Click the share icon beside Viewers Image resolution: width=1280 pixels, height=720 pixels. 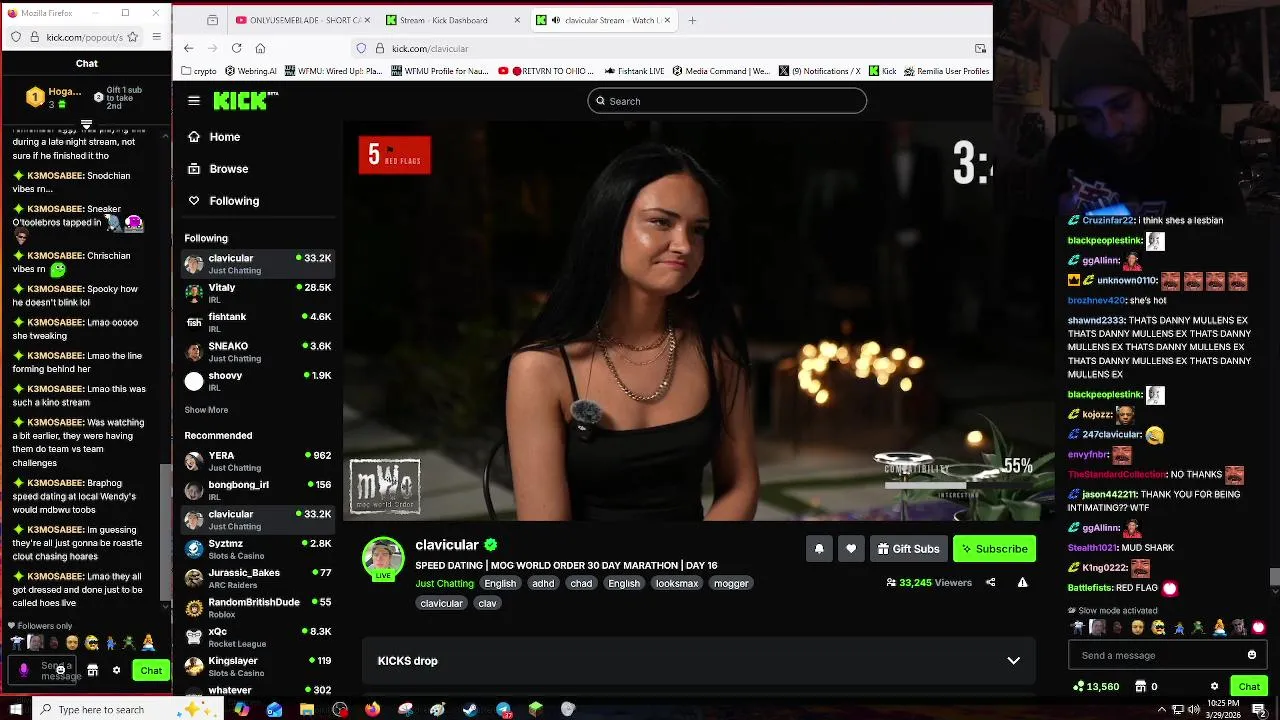tap(991, 583)
